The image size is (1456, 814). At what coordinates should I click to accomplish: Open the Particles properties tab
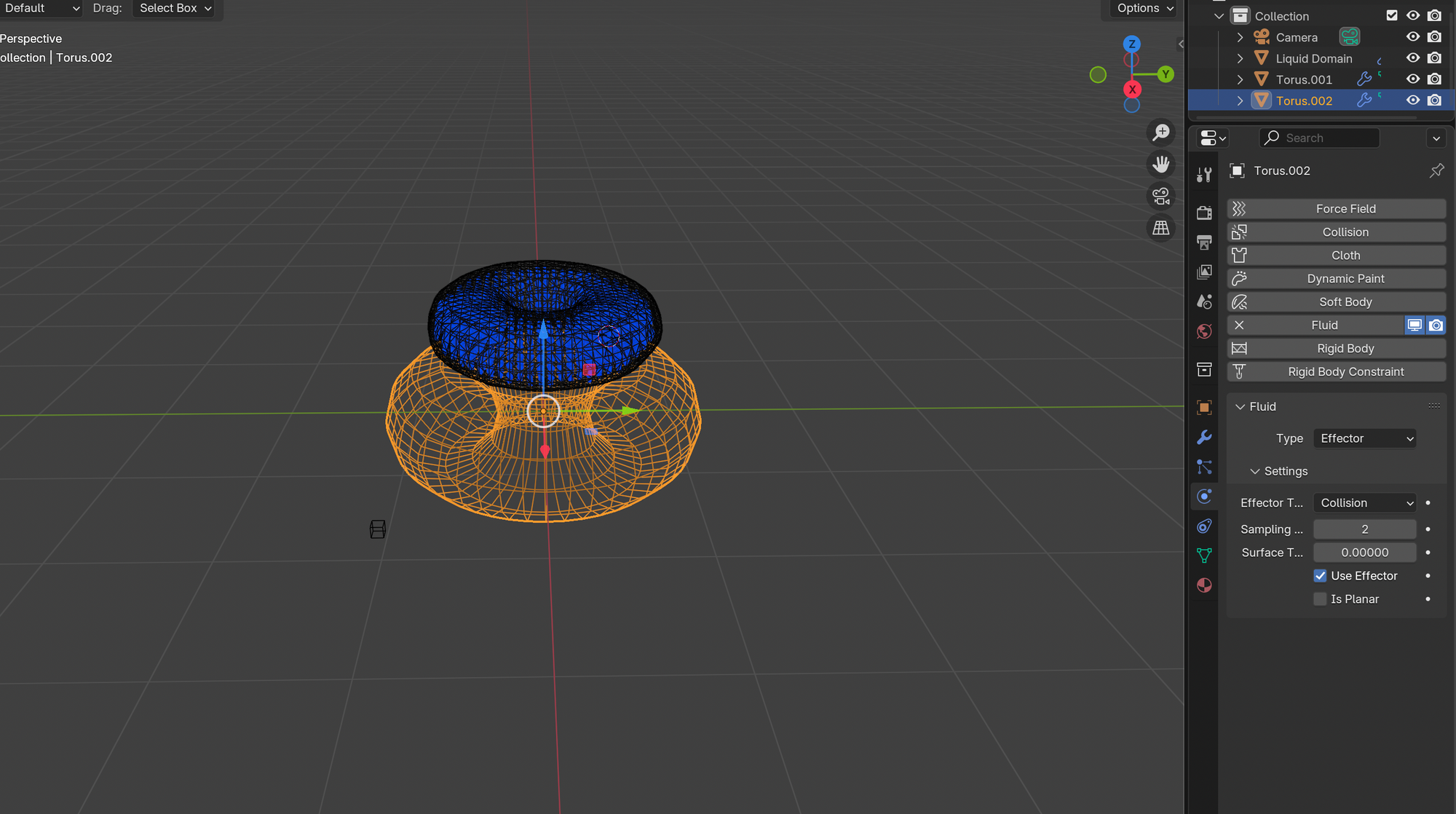pos(1204,467)
